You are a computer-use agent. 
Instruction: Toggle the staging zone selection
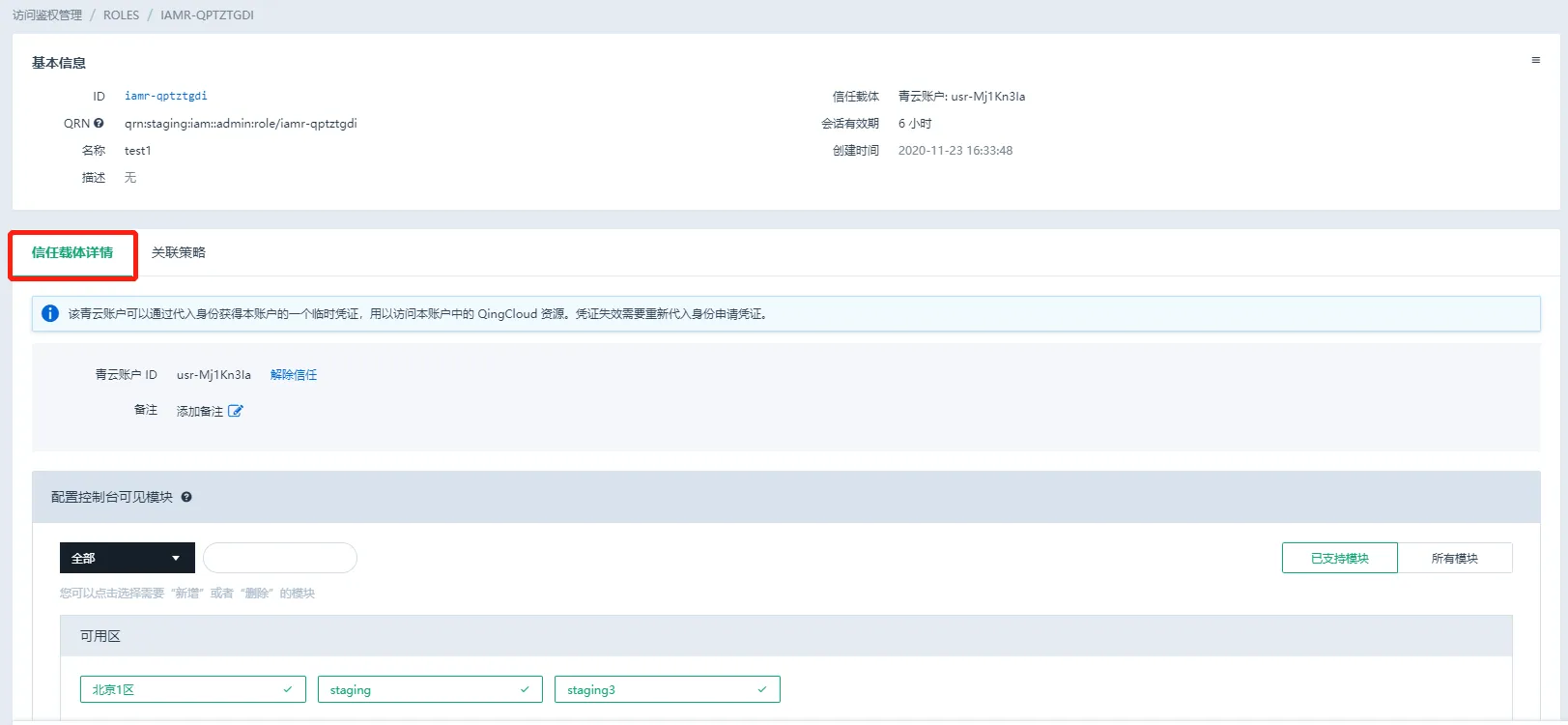430,689
